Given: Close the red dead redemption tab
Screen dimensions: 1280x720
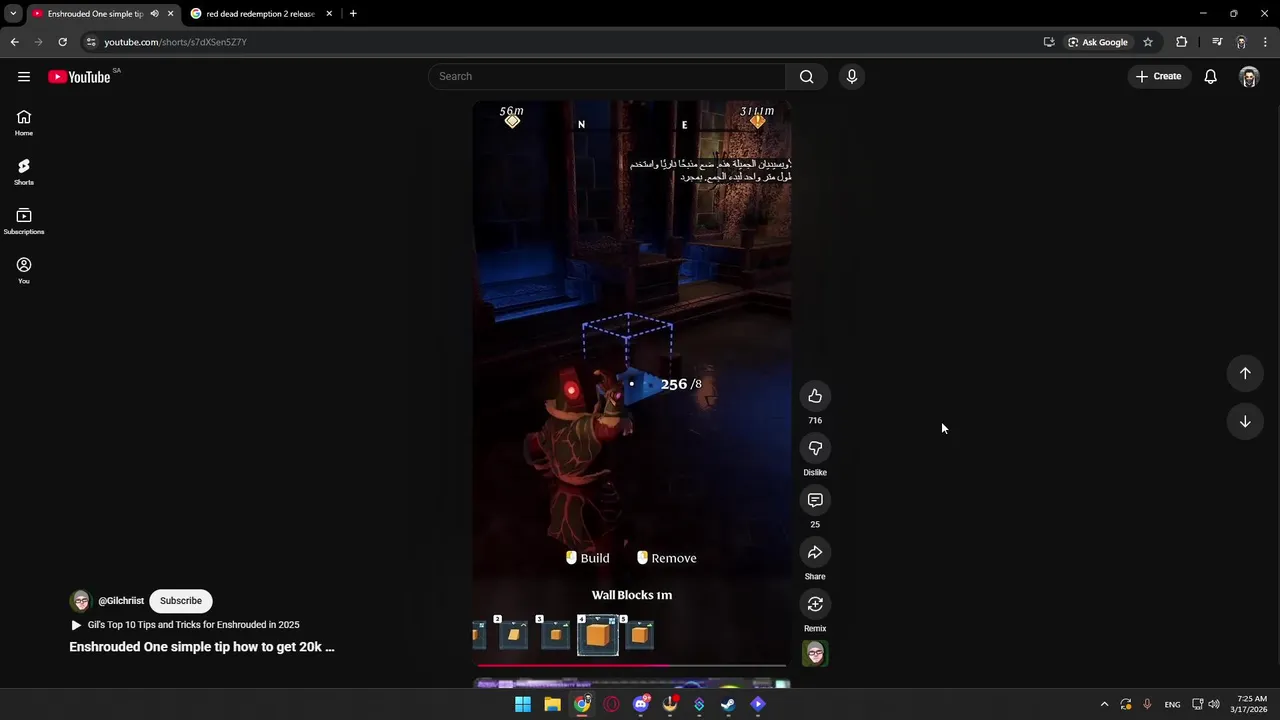Looking at the screenshot, I should [x=329, y=14].
